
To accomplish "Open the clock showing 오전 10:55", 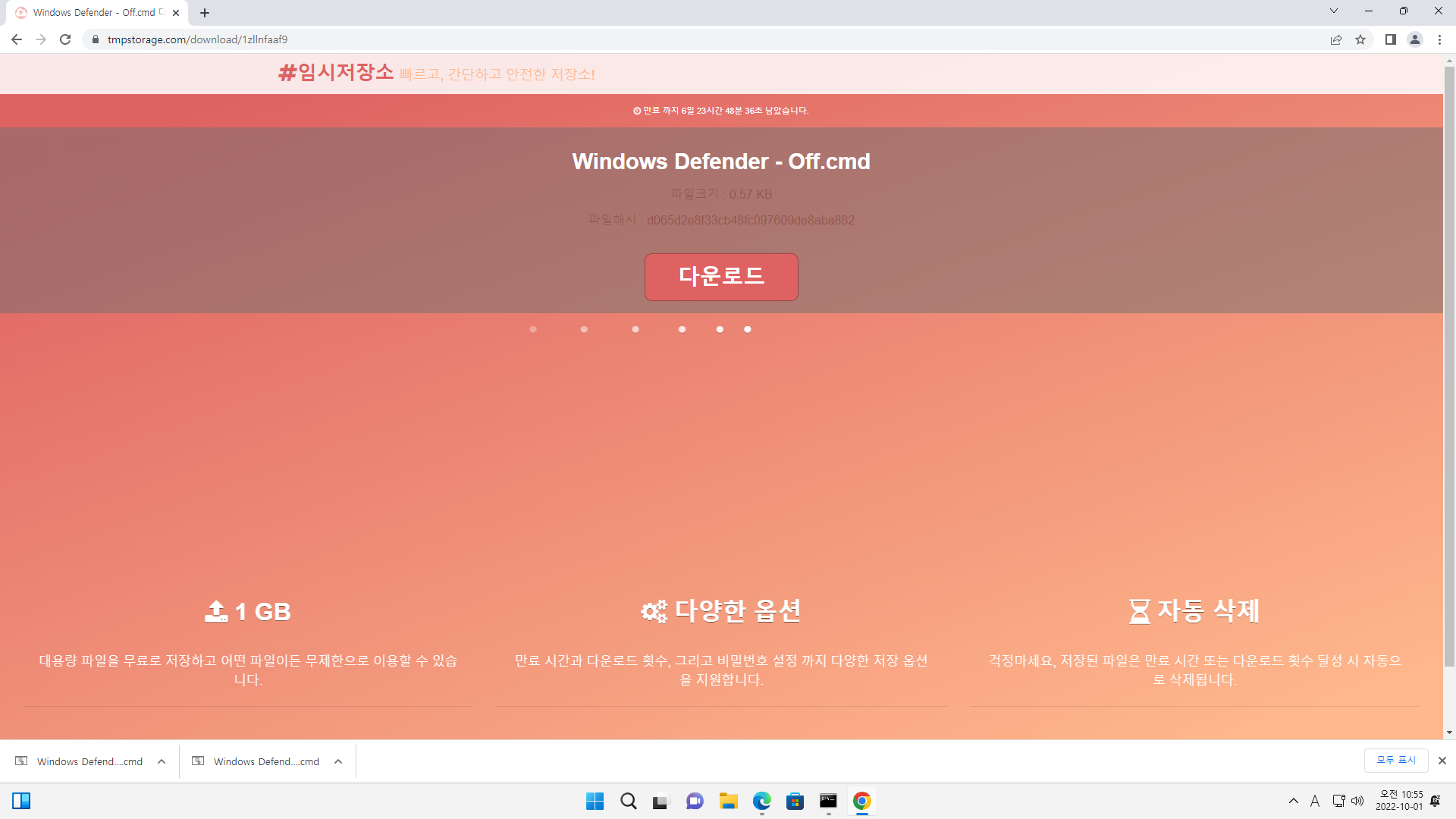I will pos(1400,801).
